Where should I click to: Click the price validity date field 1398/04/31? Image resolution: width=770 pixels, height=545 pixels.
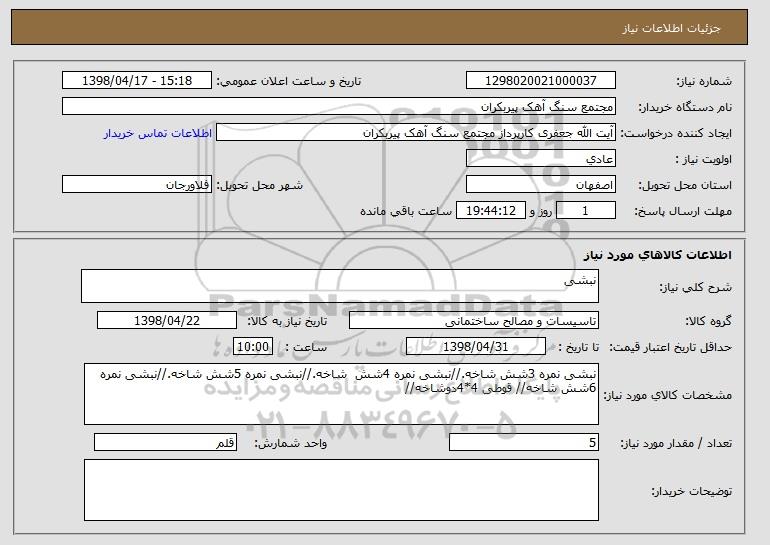[x=476, y=347]
